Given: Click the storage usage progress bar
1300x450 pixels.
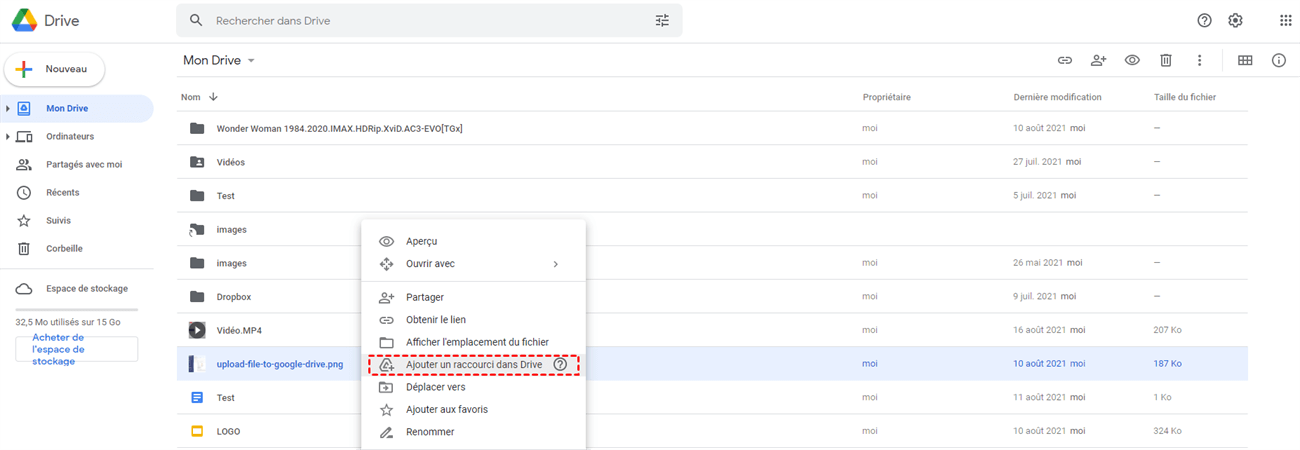Looking at the screenshot, I should (x=77, y=310).
